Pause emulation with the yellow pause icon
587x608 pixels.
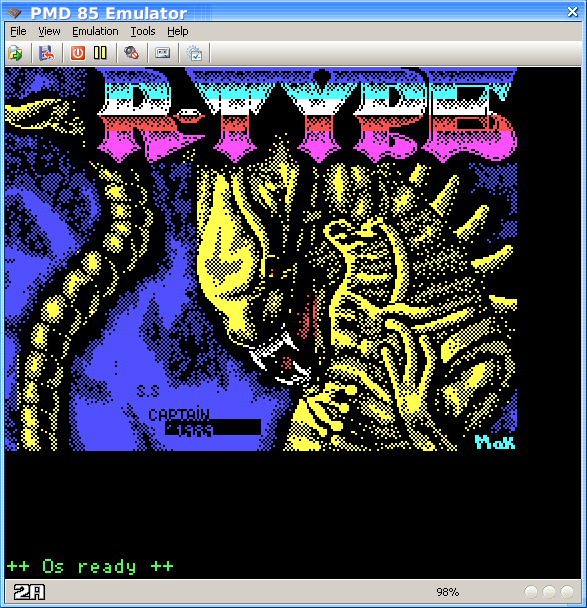tap(100, 53)
